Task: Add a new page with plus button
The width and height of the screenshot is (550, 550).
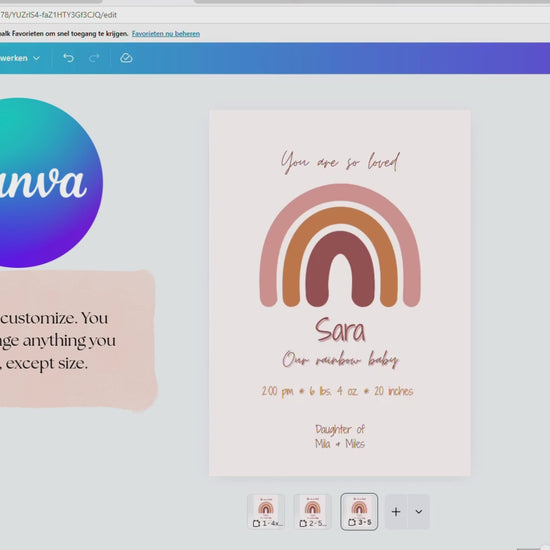Action: pyautogui.click(x=396, y=512)
